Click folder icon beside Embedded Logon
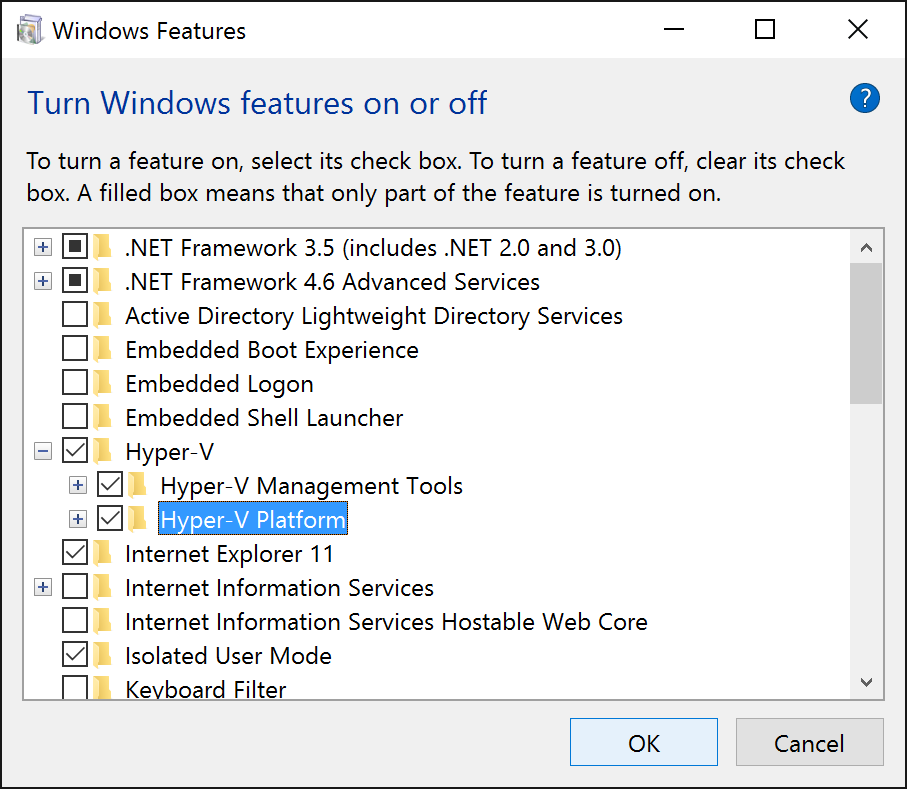 click(102, 383)
